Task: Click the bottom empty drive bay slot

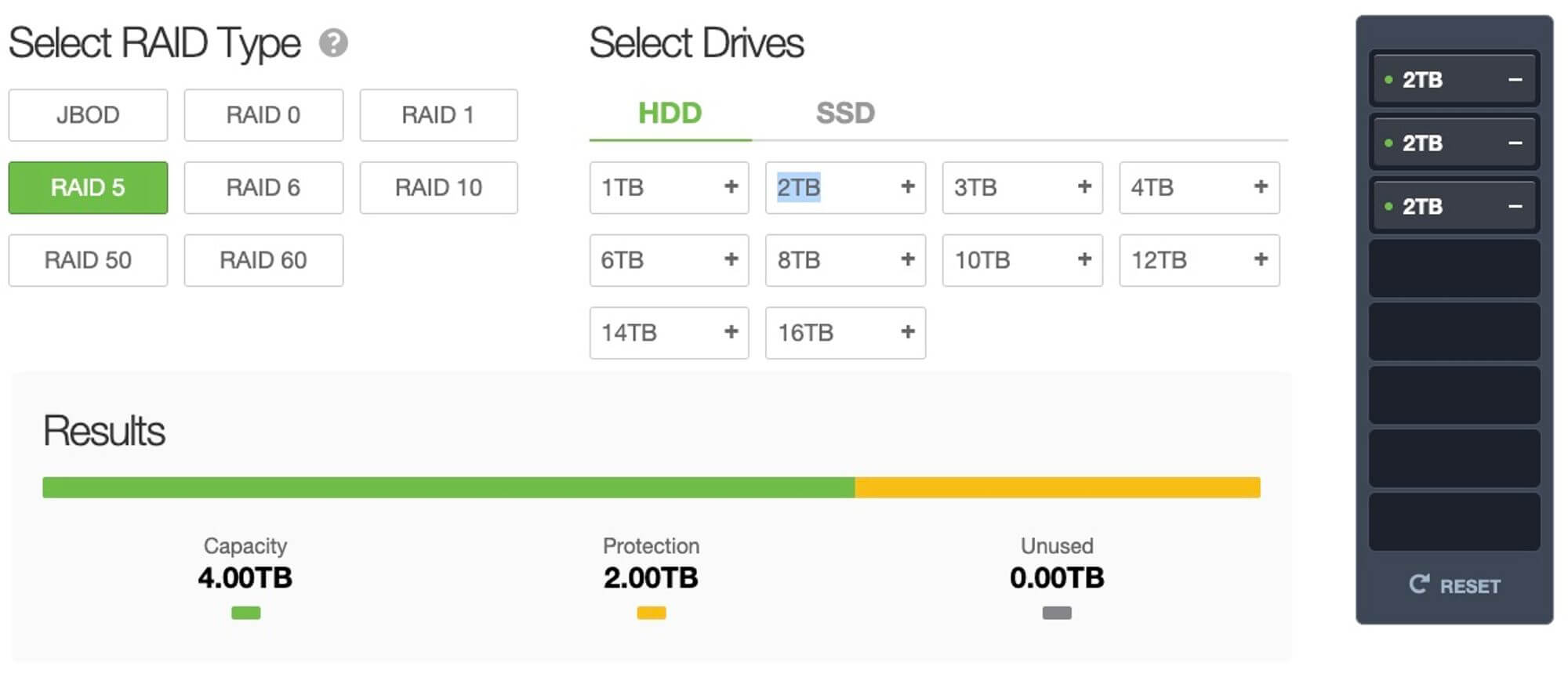Action: click(x=1454, y=522)
